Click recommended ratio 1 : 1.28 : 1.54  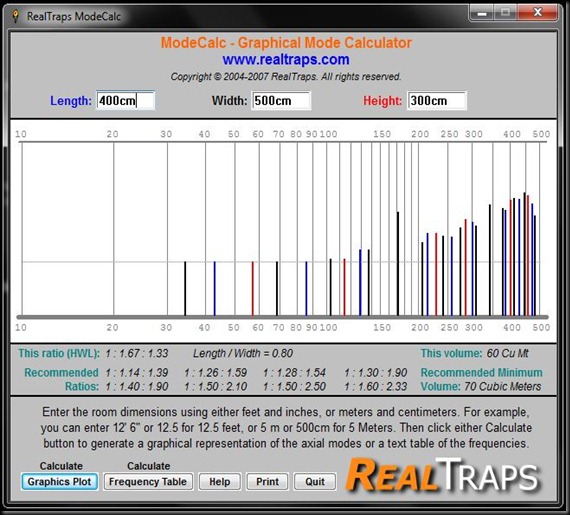(x=294, y=373)
